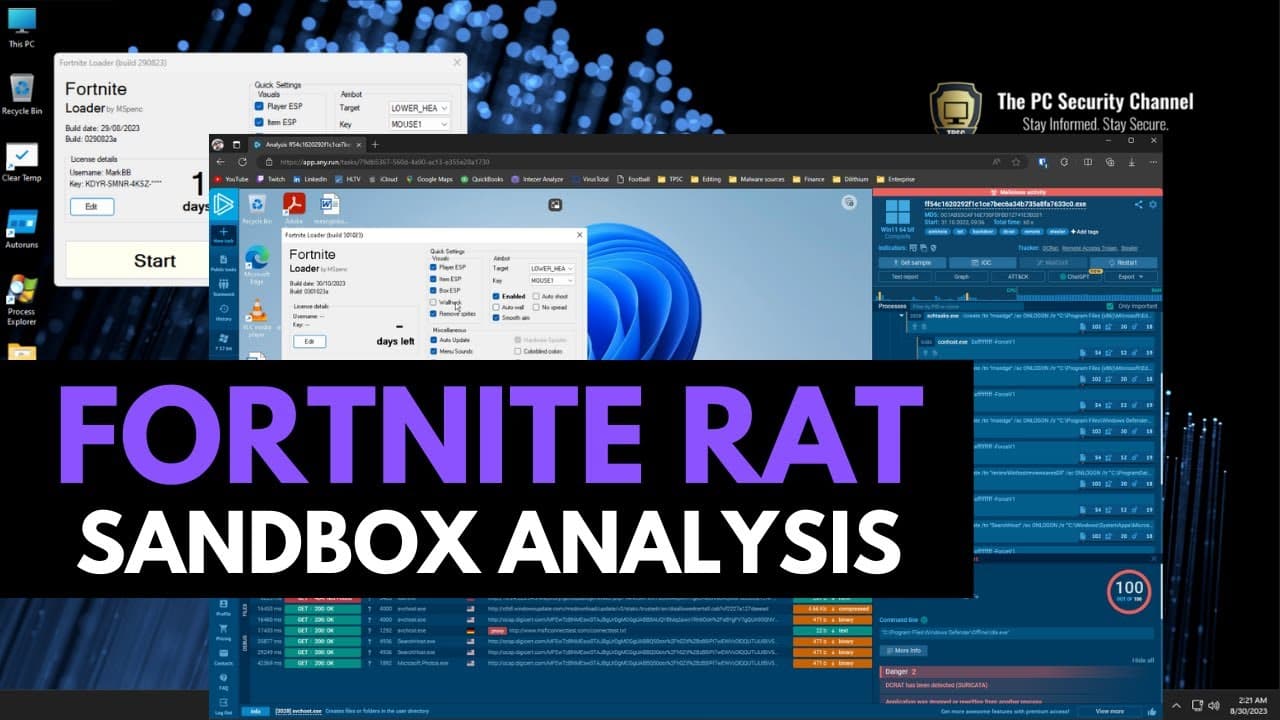Click the favorites star in address bar
The height and width of the screenshot is (720, 1280).
point(1016,161)
